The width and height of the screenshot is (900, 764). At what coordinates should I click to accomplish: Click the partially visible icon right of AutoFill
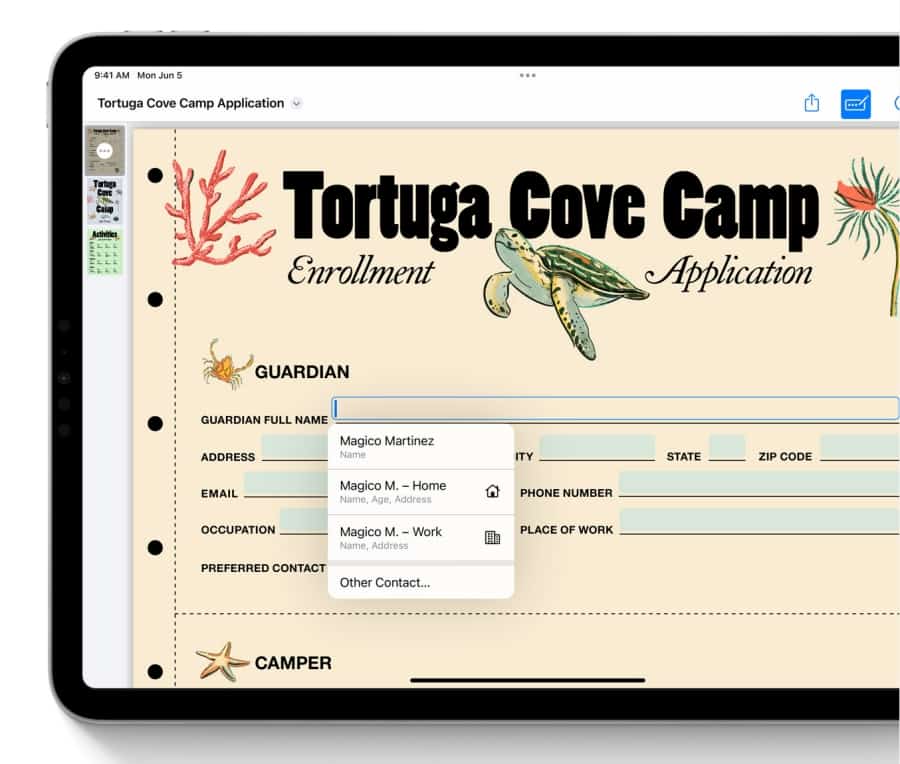pos(895,104)
